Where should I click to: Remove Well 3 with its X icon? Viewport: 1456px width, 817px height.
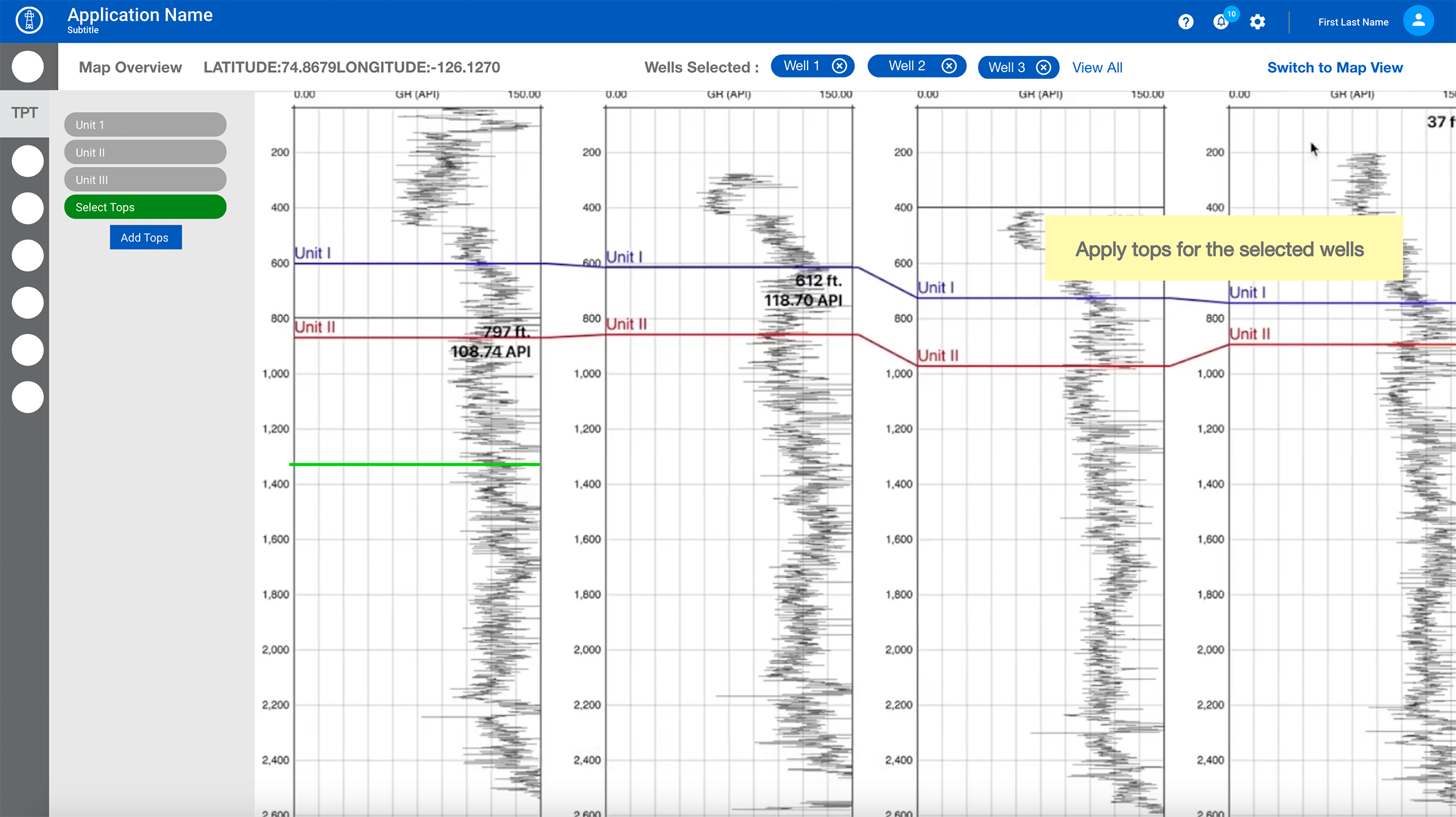(1043, 67)
